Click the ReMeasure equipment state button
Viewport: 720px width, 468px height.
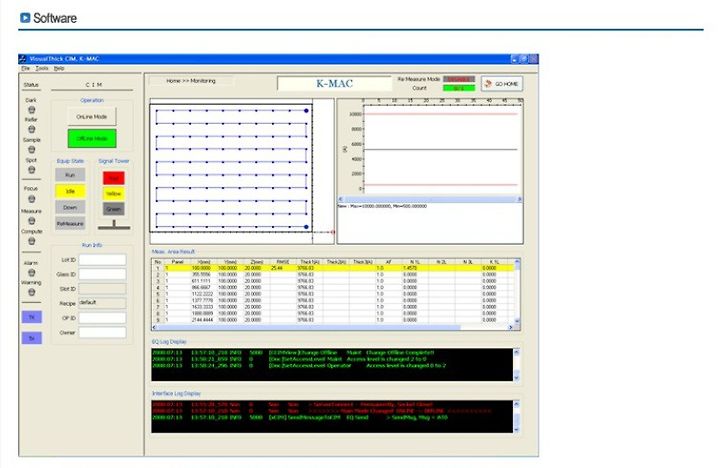pyautogui.click(x=70, y=224)
